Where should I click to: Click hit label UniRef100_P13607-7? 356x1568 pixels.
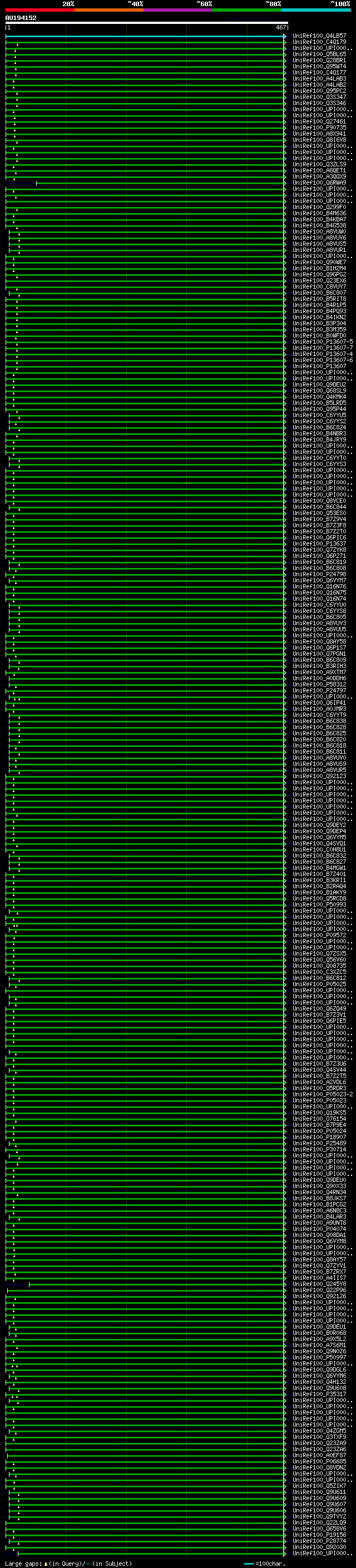coord(323,348)
